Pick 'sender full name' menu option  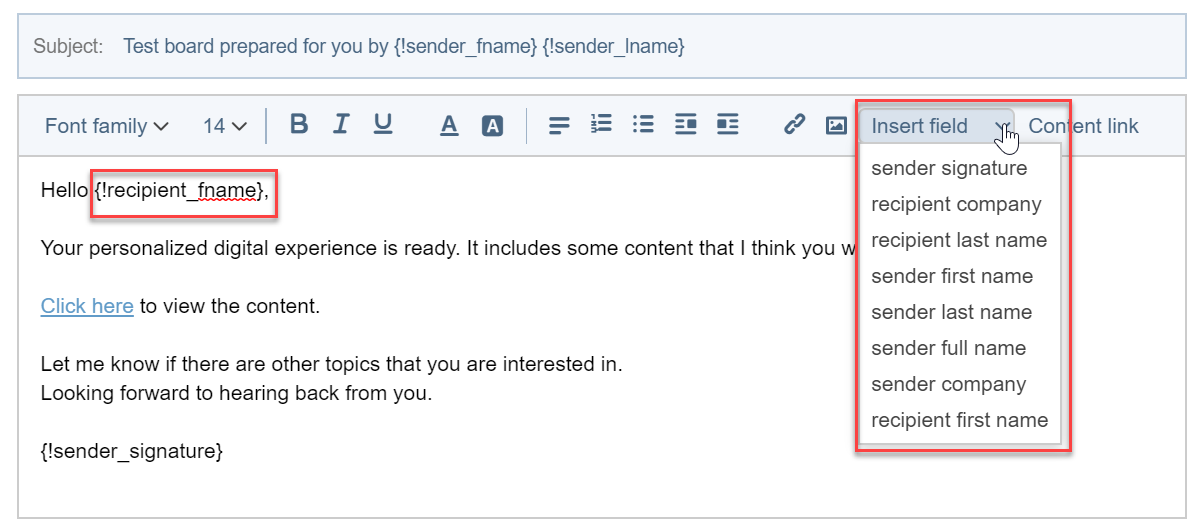pos(948,348)
